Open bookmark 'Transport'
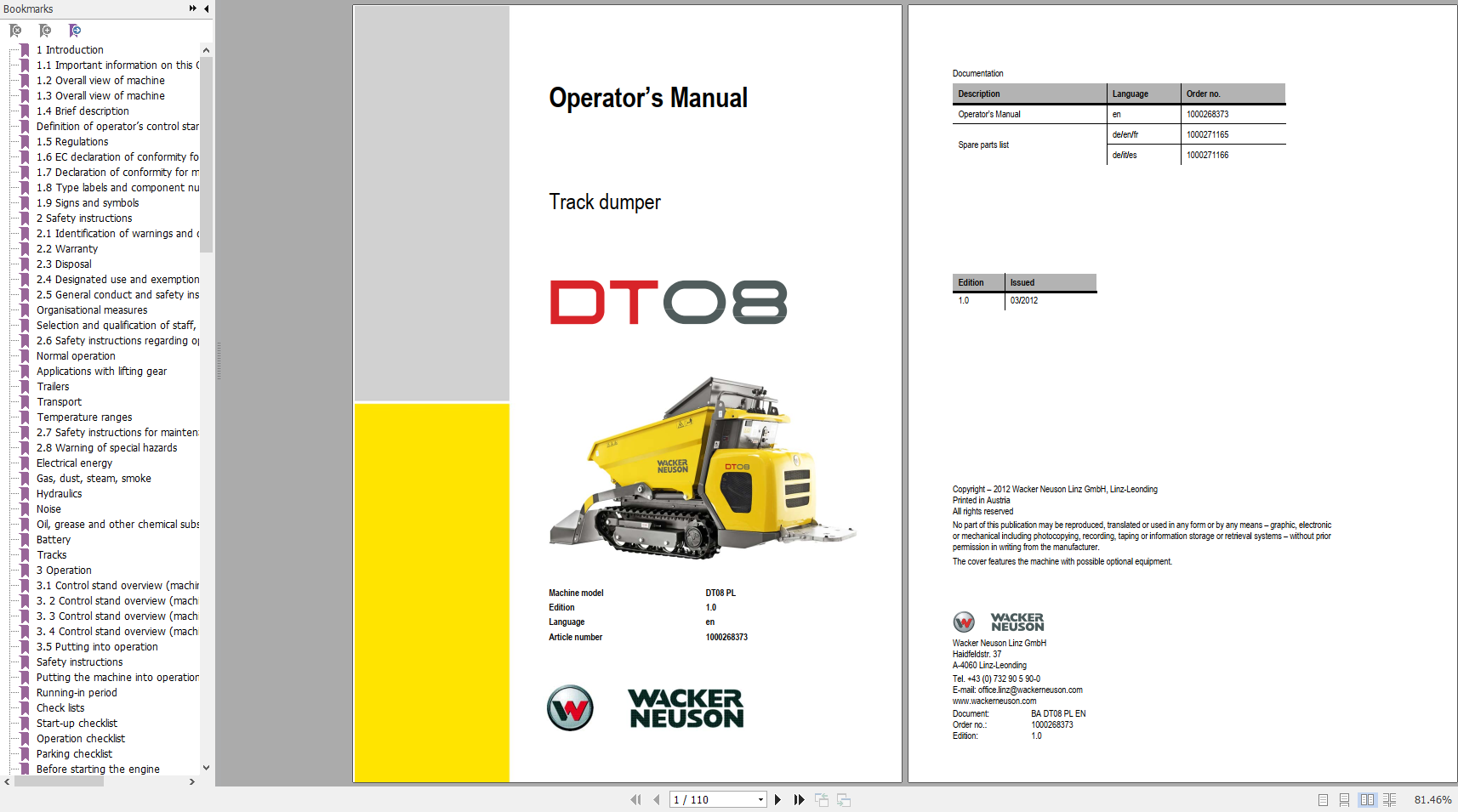The image size is (1458, 812). click(60, 402)
